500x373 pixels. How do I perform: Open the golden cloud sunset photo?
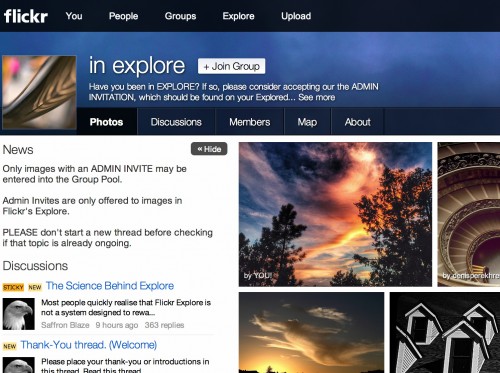(311, 333)
